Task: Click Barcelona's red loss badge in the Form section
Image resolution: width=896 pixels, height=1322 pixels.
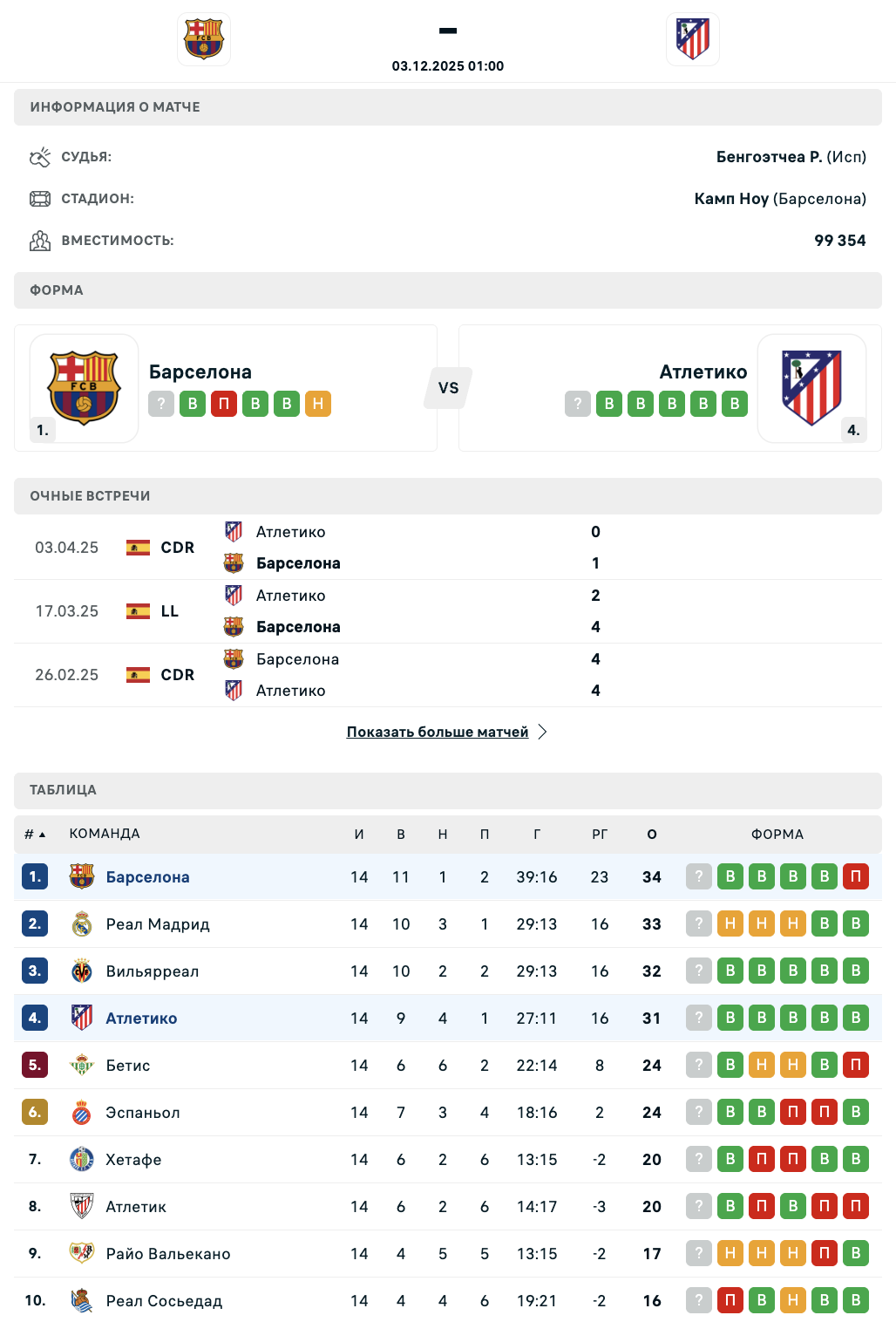Action: (x=224, y=404)
